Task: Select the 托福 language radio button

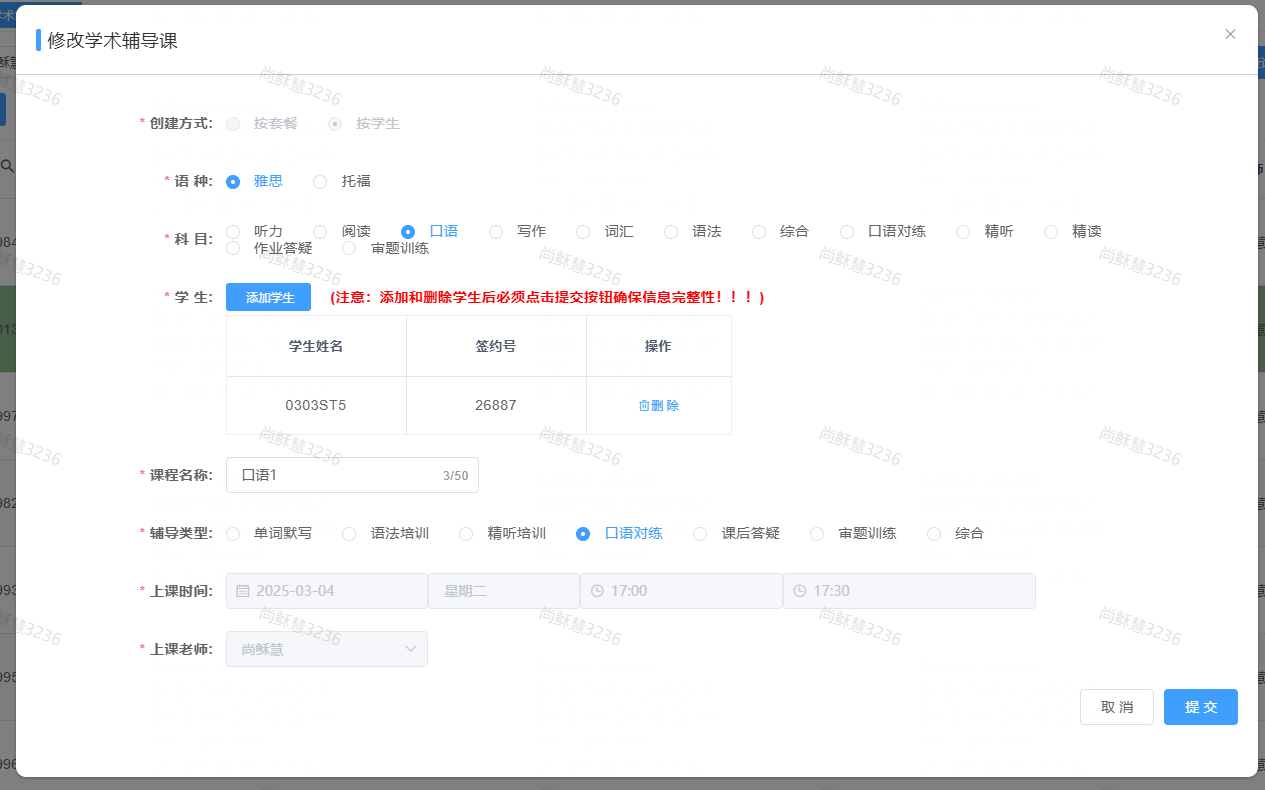Action: pyautogui.click(x=320, y=182)
